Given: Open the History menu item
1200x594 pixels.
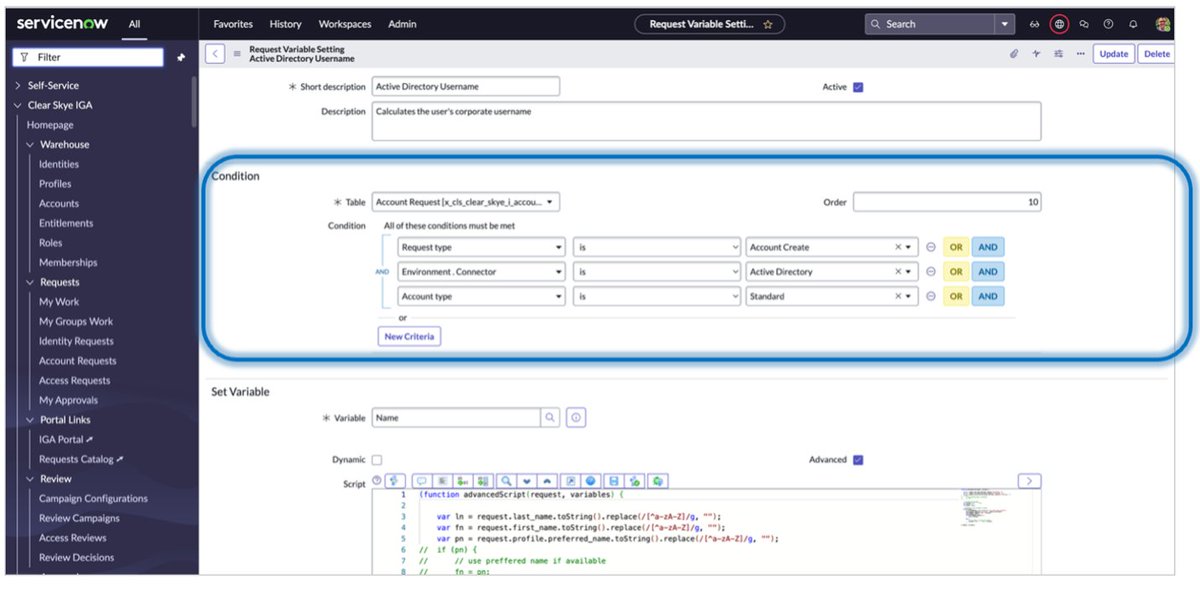Looking at the screenshot, I should coord(285,23).
